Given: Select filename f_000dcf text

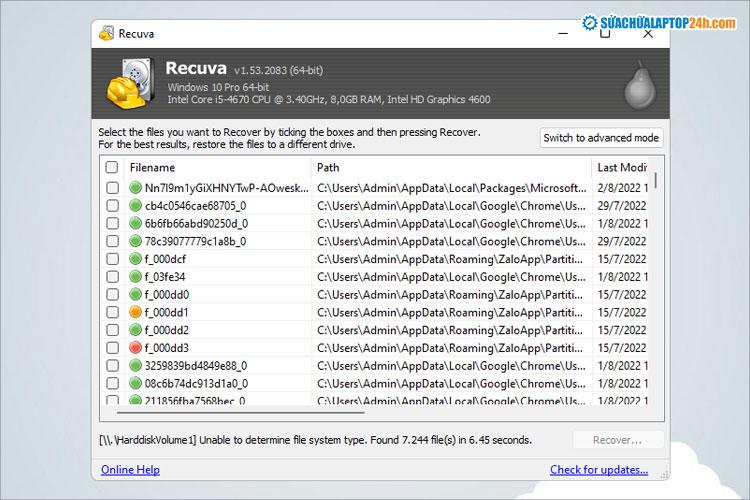Looking at the screenshot, I should 165,259.
